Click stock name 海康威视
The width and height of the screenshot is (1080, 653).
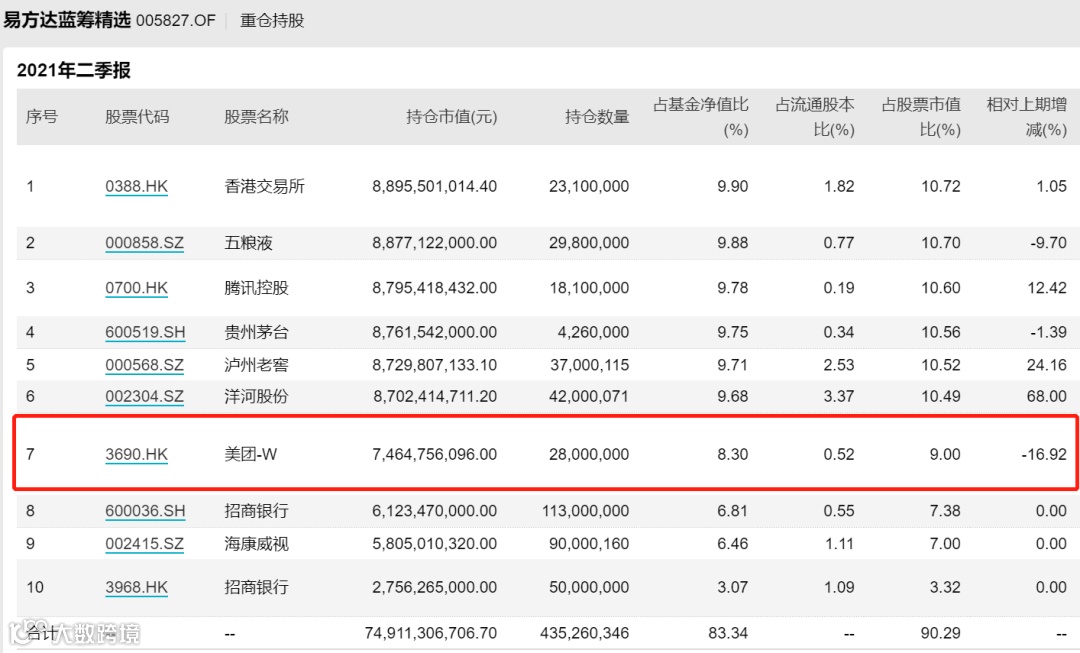coord(256,543)
